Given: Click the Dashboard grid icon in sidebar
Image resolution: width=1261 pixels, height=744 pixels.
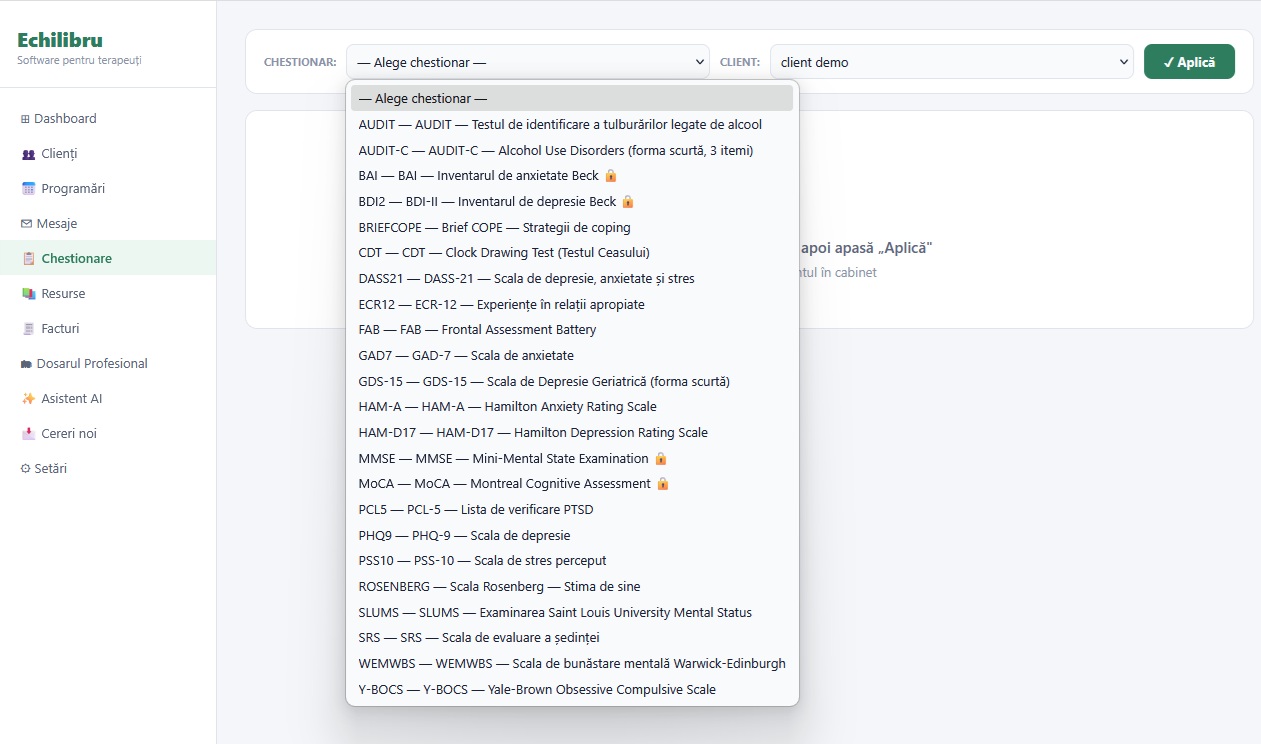Looking at the screenshot, I should click(x=25, y=119).
